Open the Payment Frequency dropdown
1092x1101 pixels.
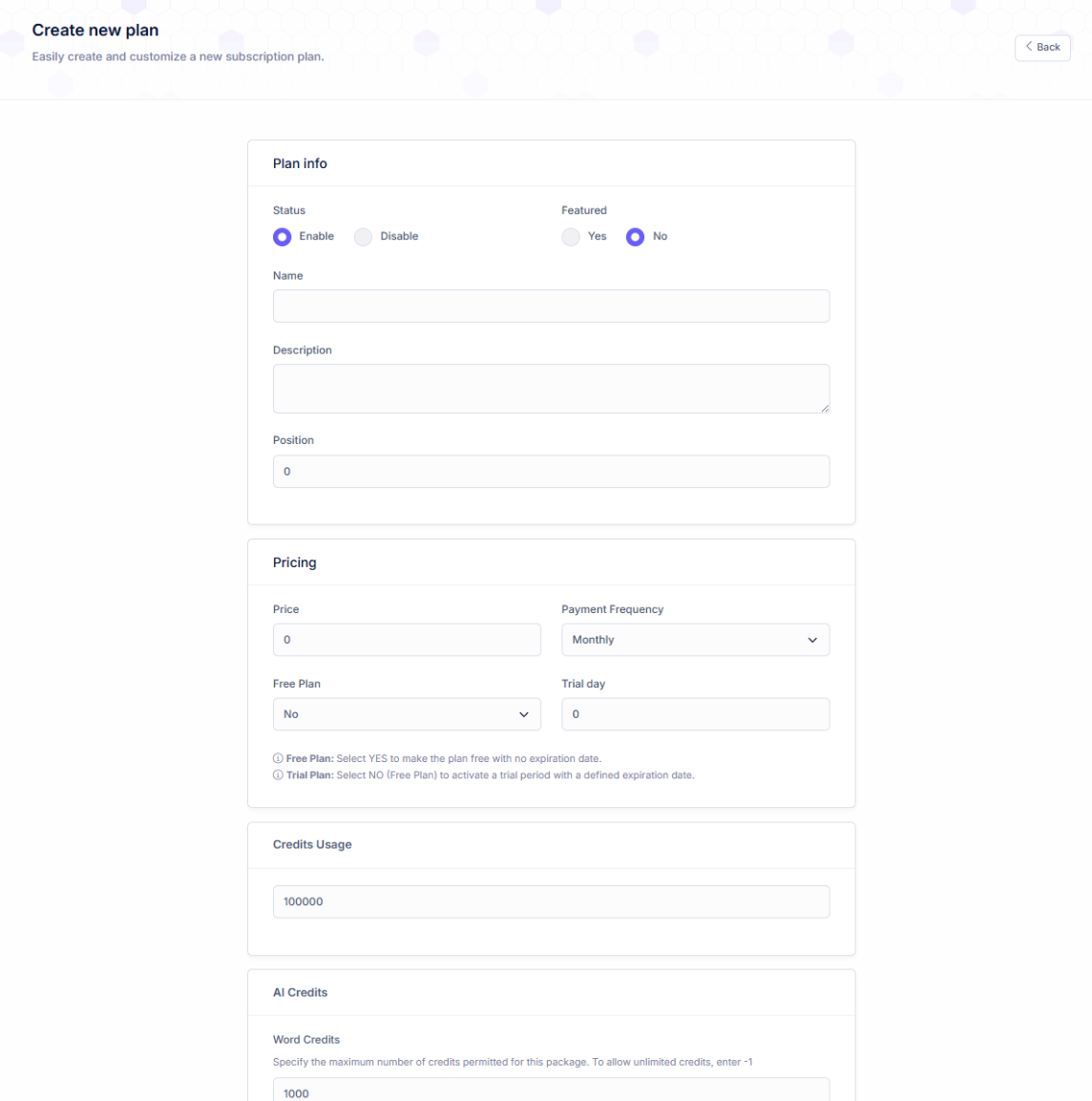click(695, 640)
